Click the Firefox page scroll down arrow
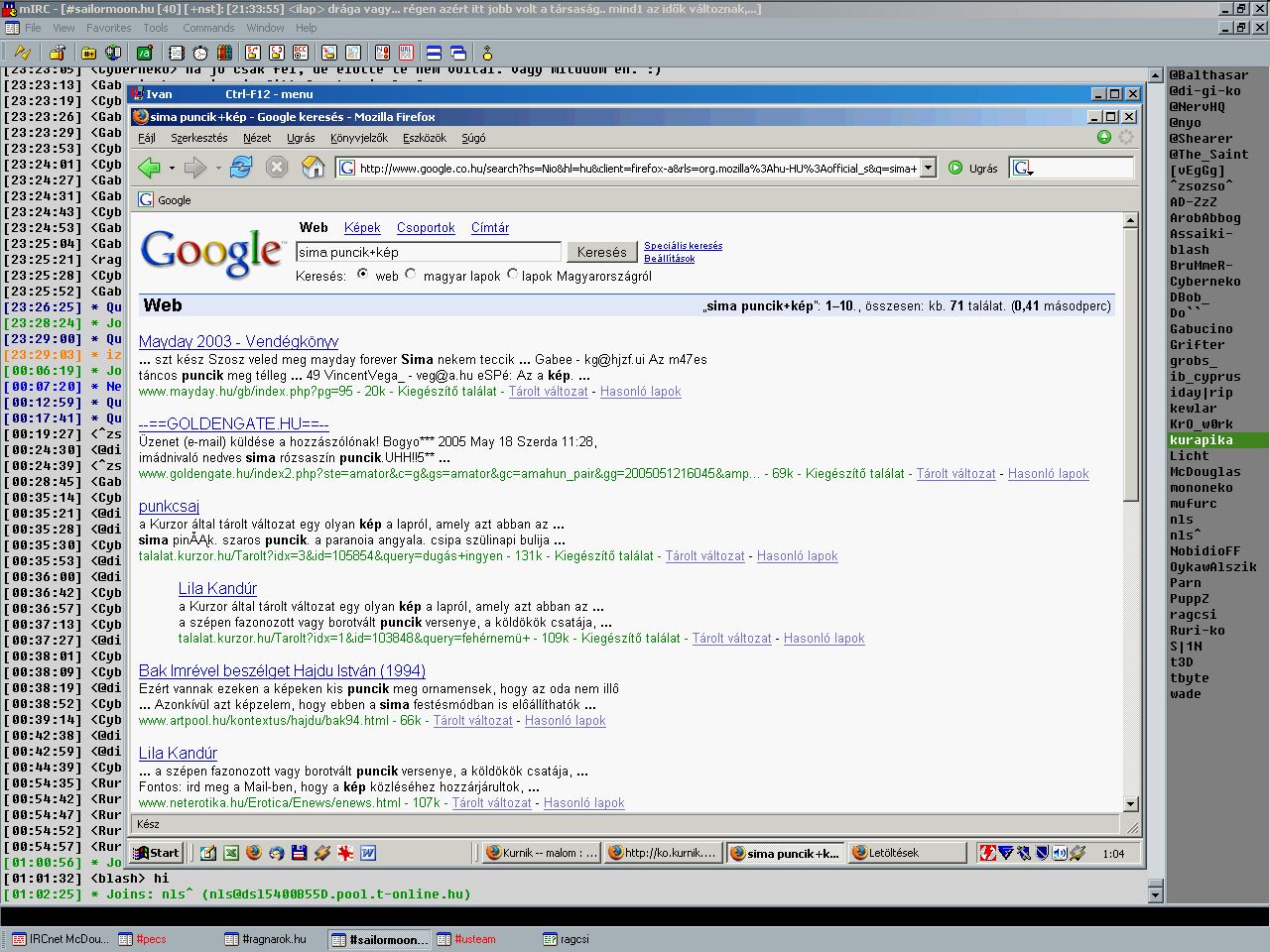Image resolution: width=1270 pixels, height=952 pixels. tap(1131, 803)
